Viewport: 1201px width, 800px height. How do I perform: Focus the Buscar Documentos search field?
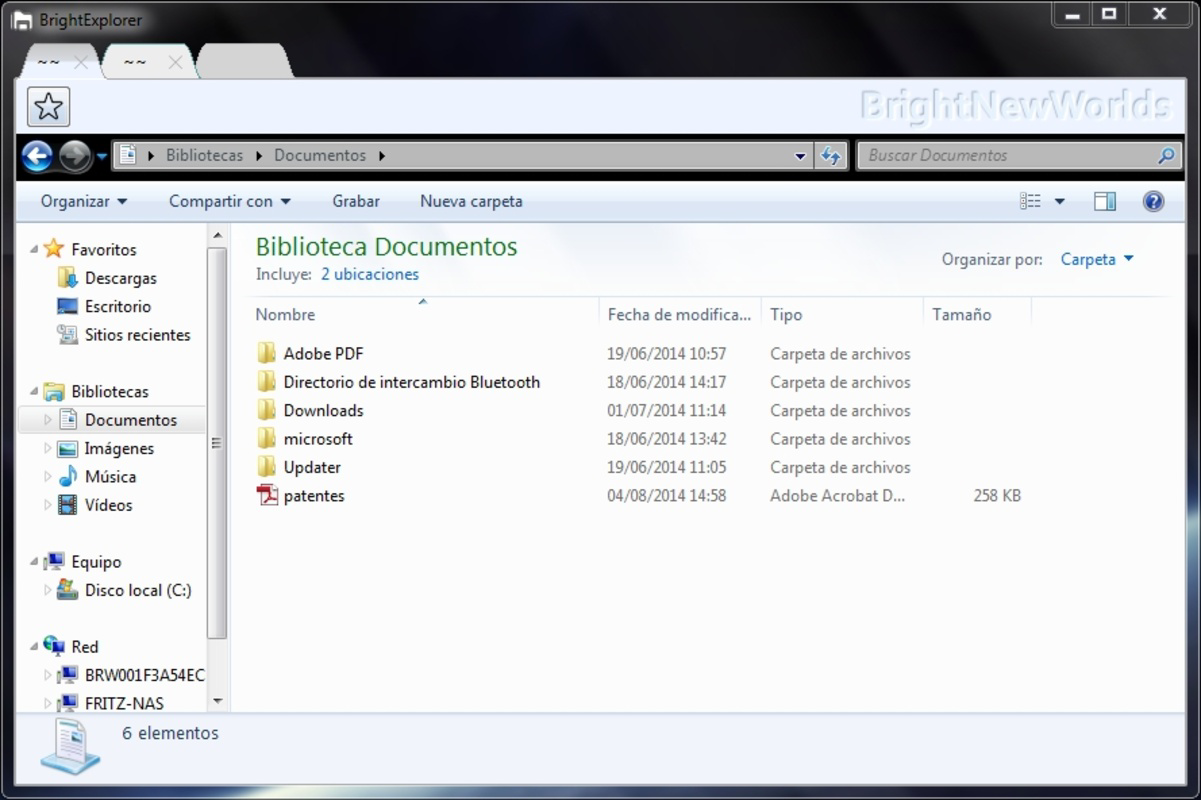coord(1019,155)
